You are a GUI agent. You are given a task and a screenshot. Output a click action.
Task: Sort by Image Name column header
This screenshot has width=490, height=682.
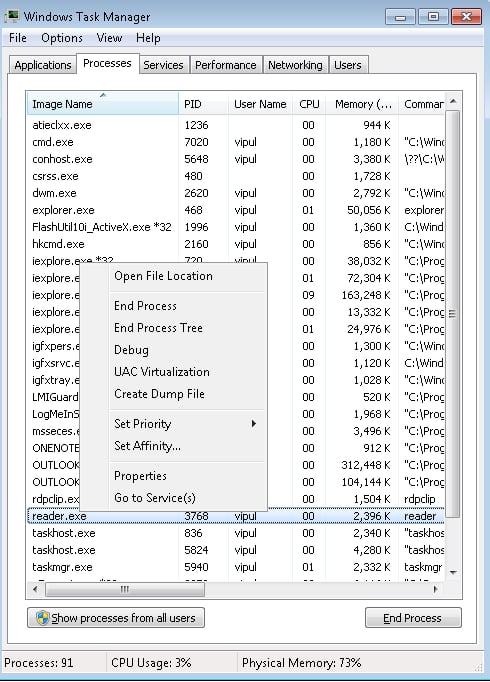(103, 104)
